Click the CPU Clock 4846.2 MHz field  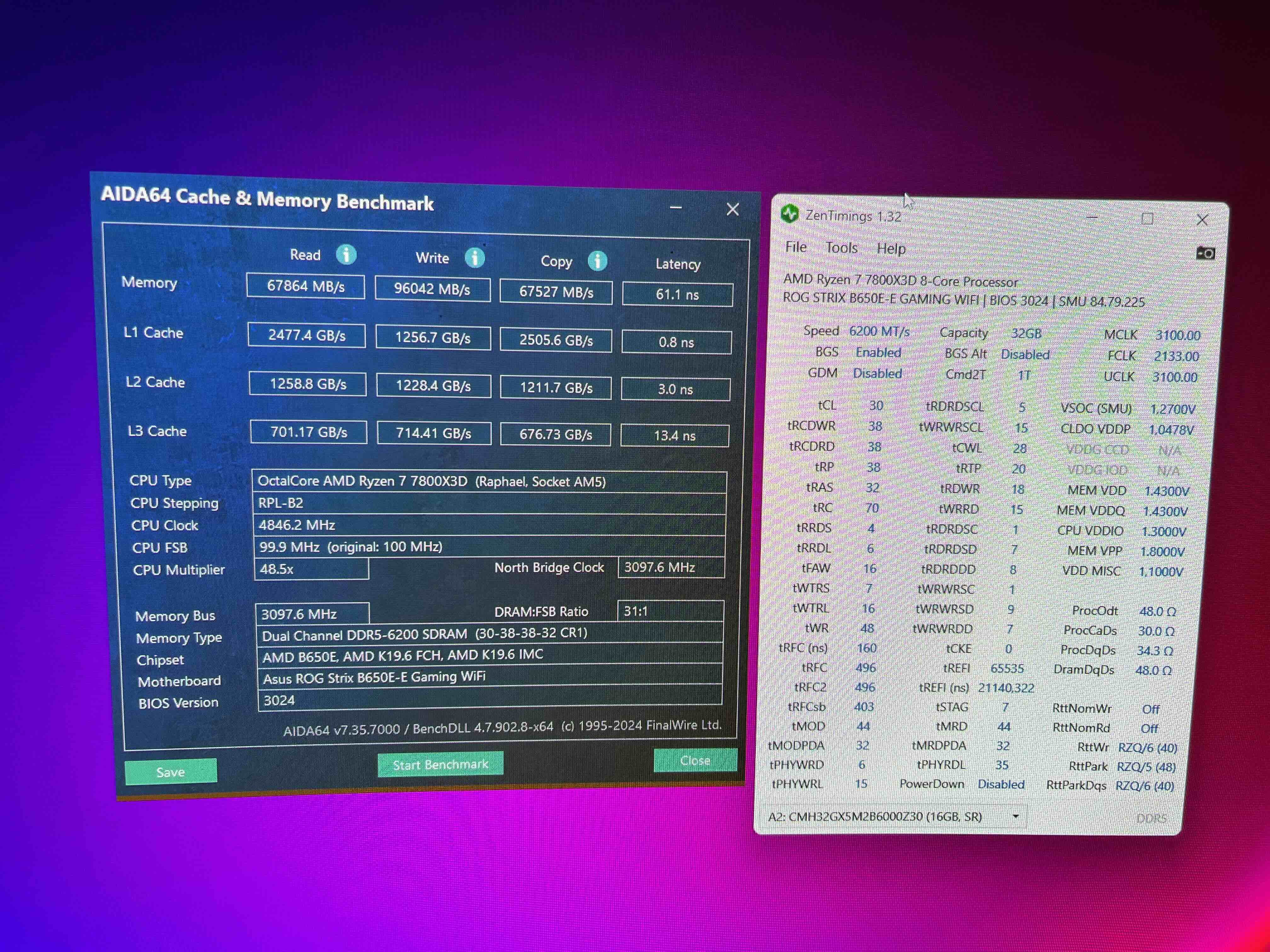point(490,525)
